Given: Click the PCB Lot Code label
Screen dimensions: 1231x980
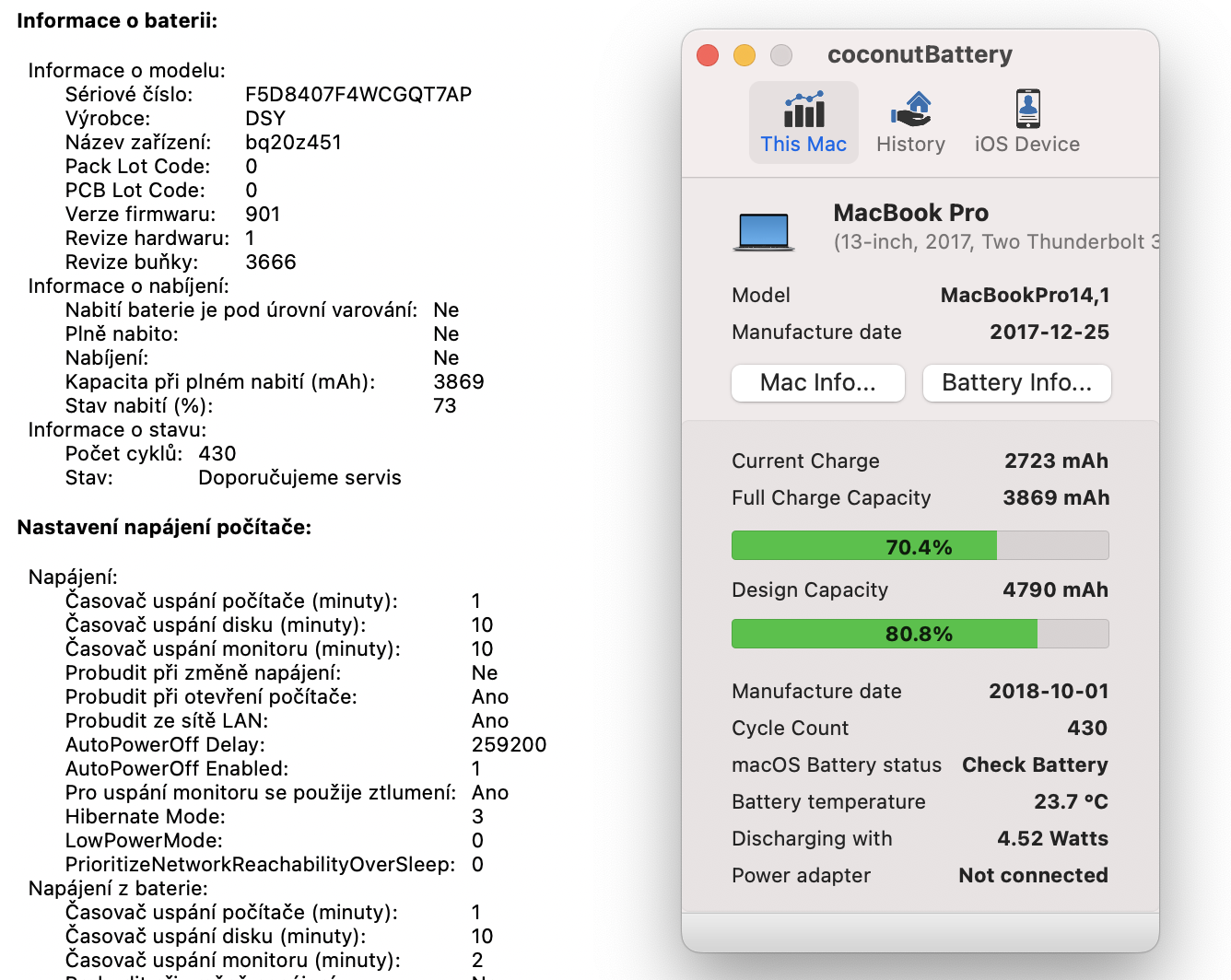Looking at the screenshot, I should (x=135, y=191).
